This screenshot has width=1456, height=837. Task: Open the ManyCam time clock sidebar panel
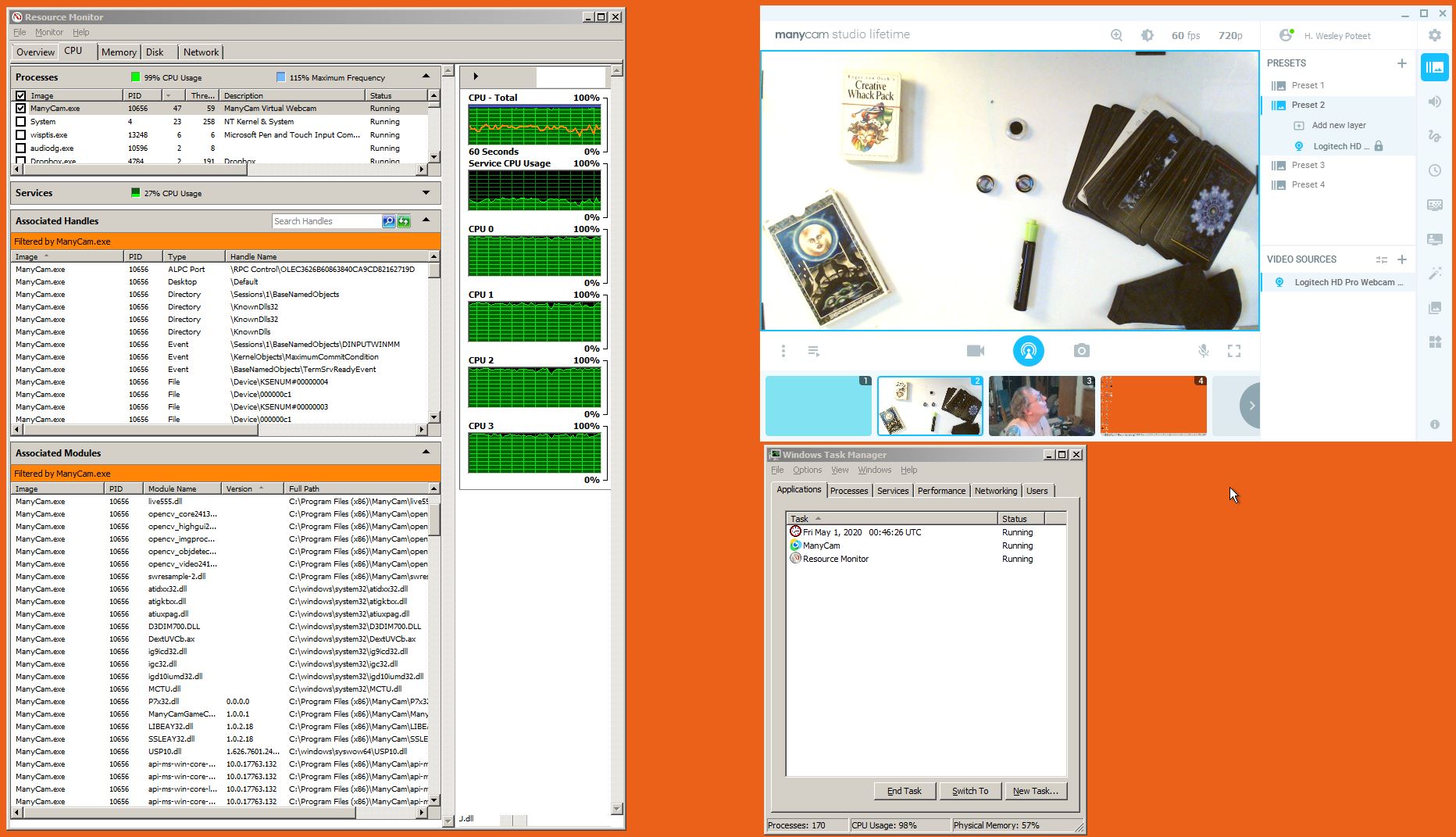click(x=1435, y=170)
